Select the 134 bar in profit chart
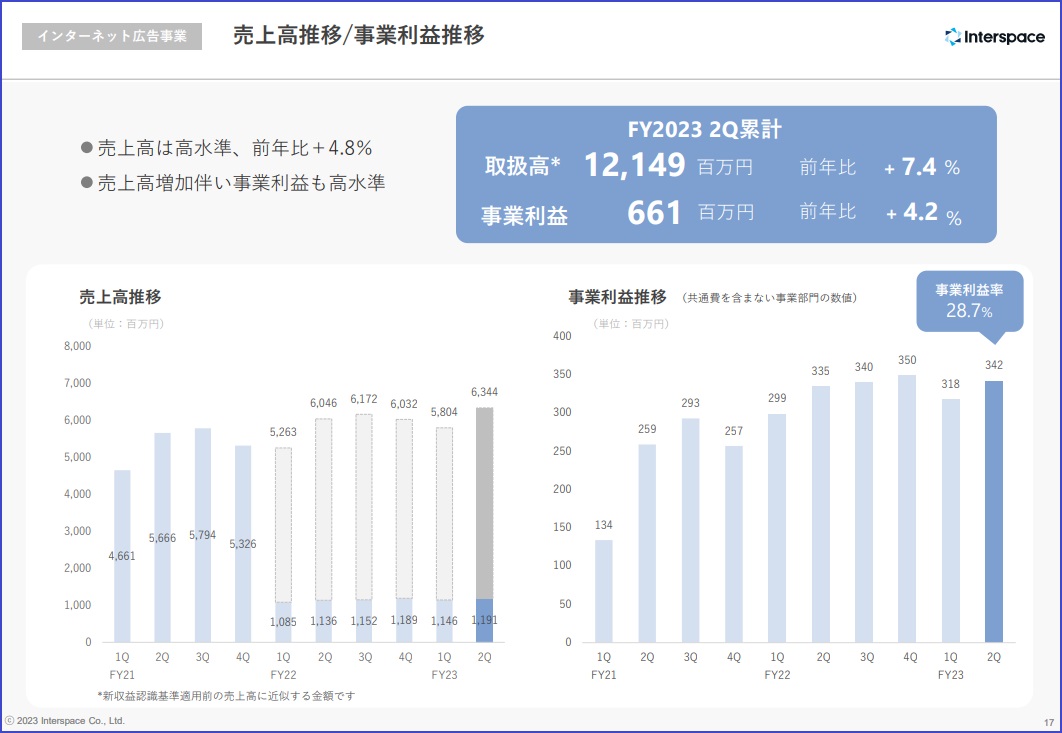The width and height of the screenshot is (1062, 733). tap(603, 590)
